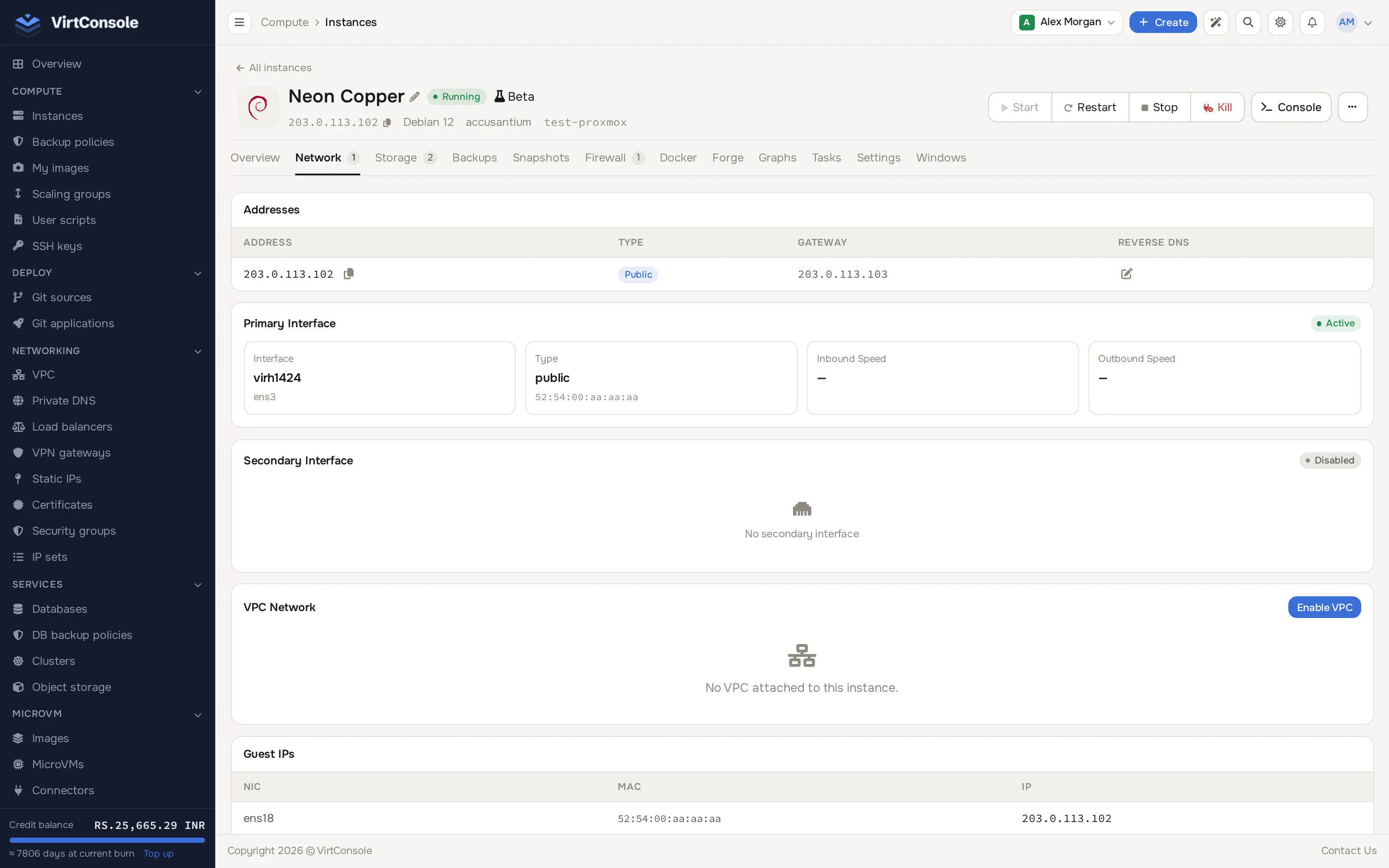The height and width of the screenshot is (868, 1389).
Task: Open the Snapshots tab
Action: click(541, 158)
